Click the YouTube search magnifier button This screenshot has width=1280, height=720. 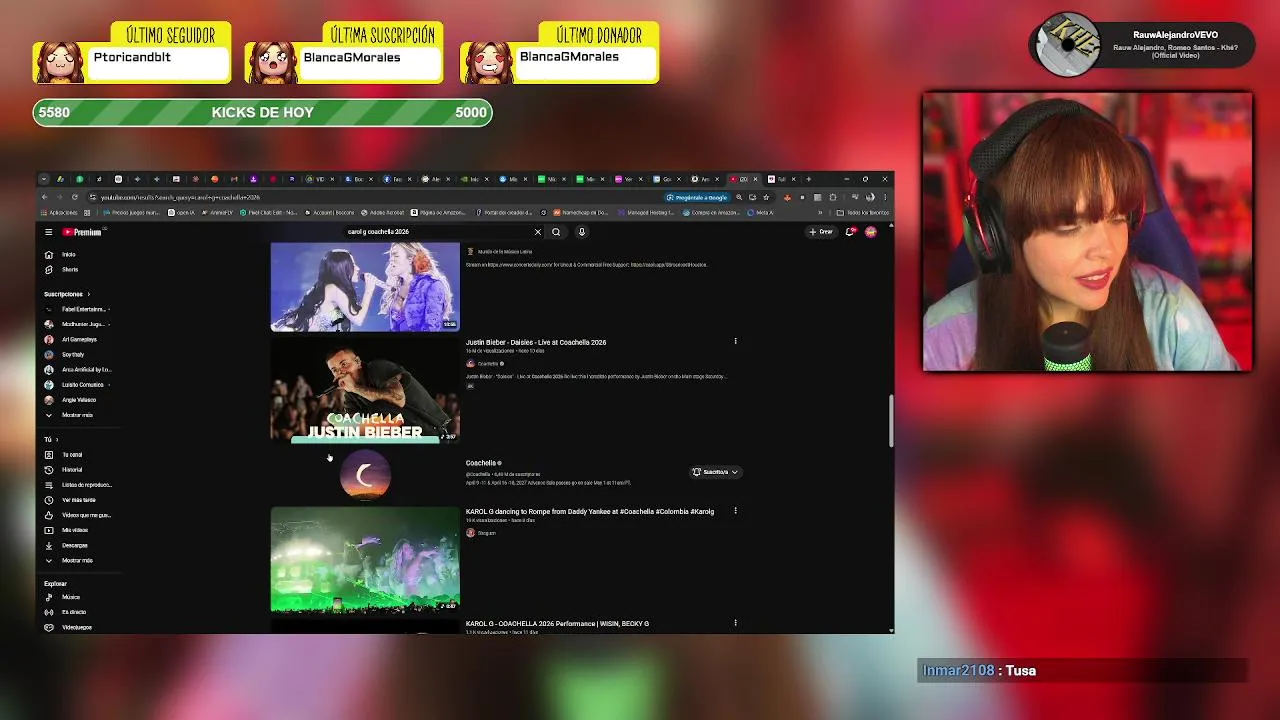[x=556, y=232]
